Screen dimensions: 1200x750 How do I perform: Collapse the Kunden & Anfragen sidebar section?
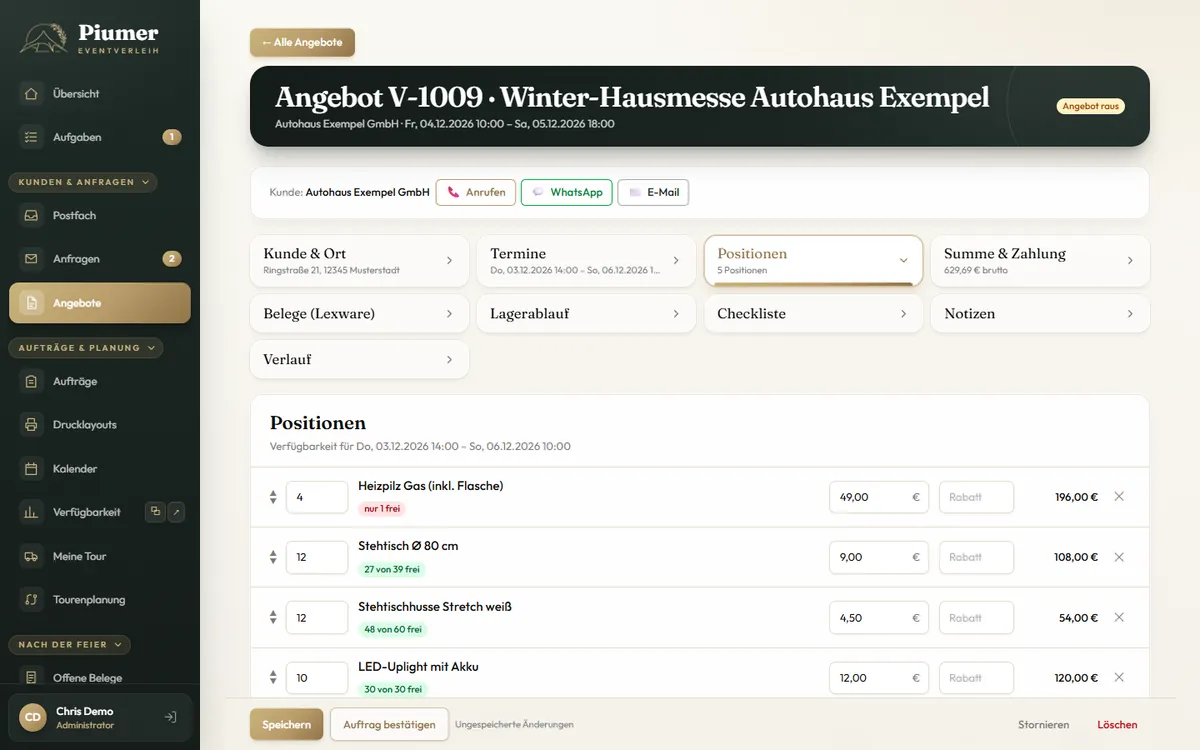[83, 182]
